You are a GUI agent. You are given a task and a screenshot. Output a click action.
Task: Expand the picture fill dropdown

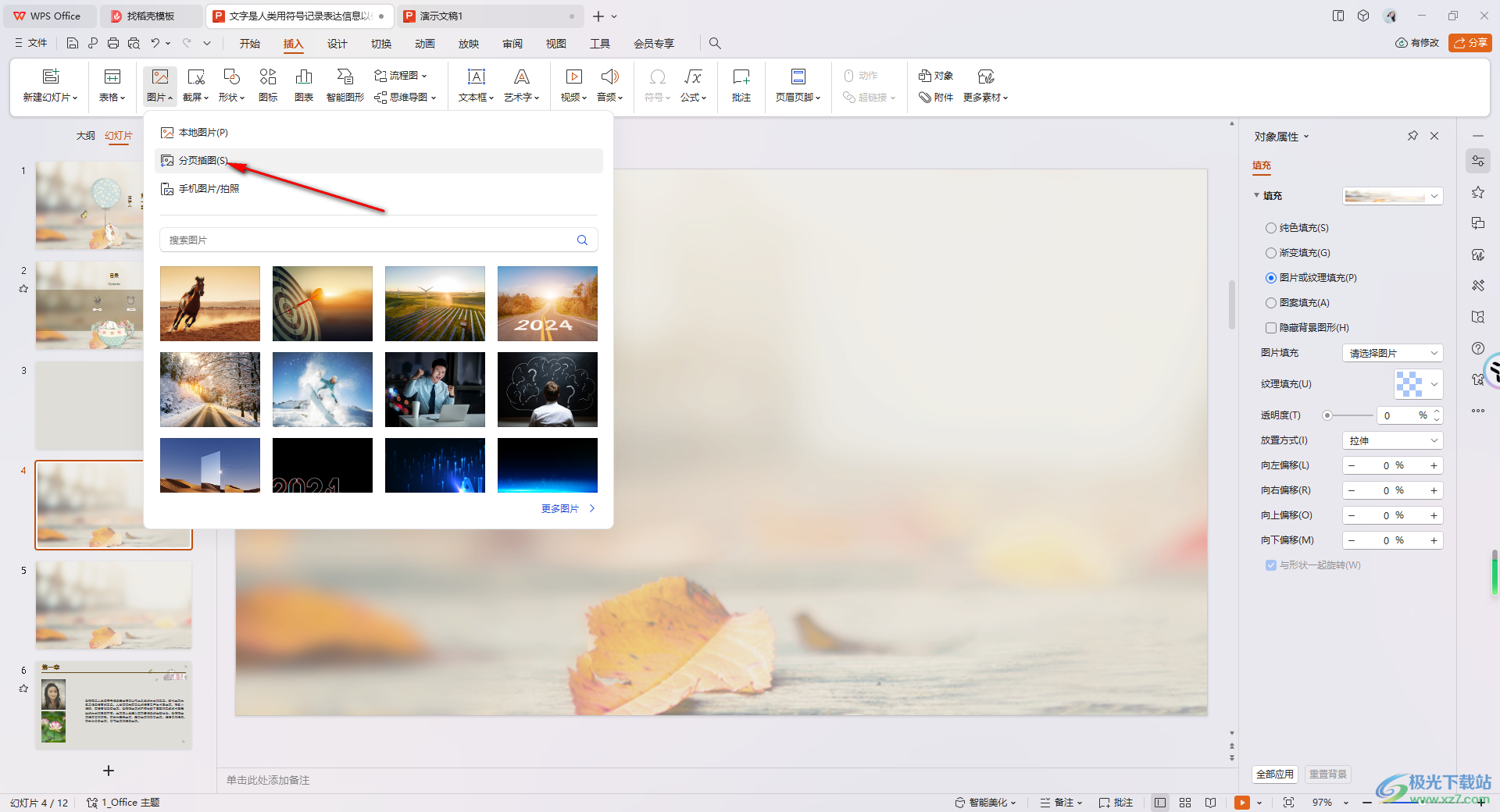click(x=1392, y=353)
